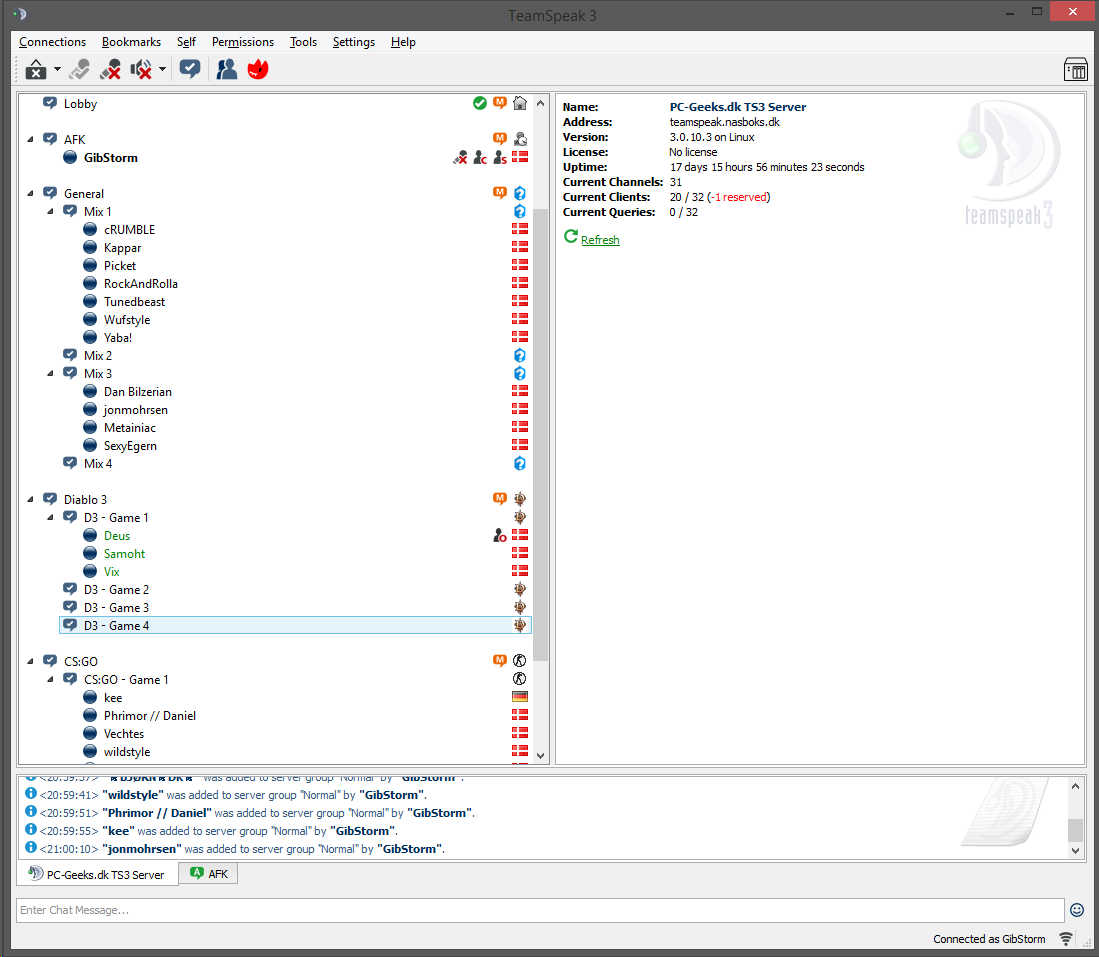Click the Counter-Strike icon on CS:GO channel
This screenshot has width=1099, height=957.
(x=519, y=660)
